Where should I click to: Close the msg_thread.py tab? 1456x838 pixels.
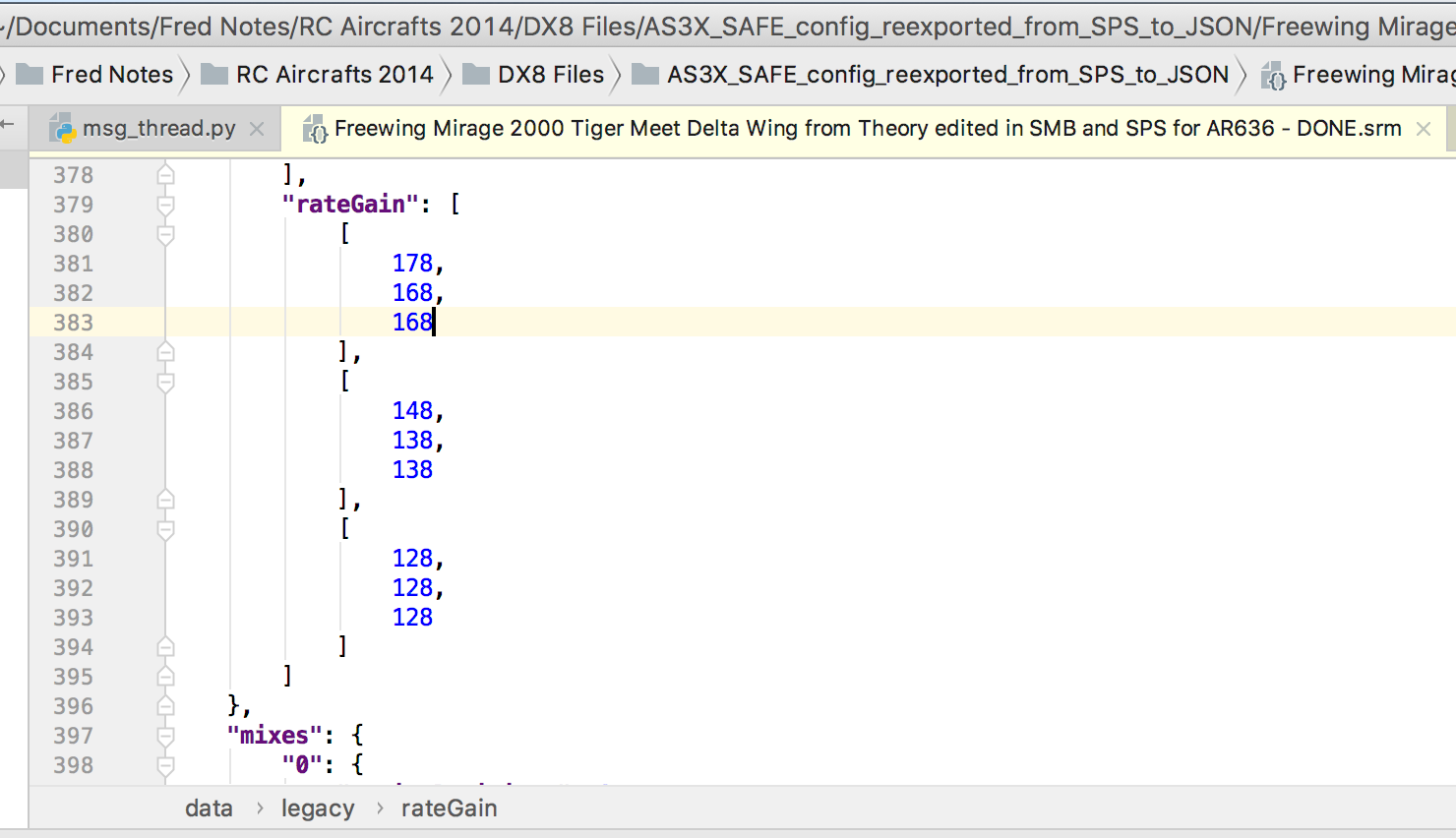(257, 129)
